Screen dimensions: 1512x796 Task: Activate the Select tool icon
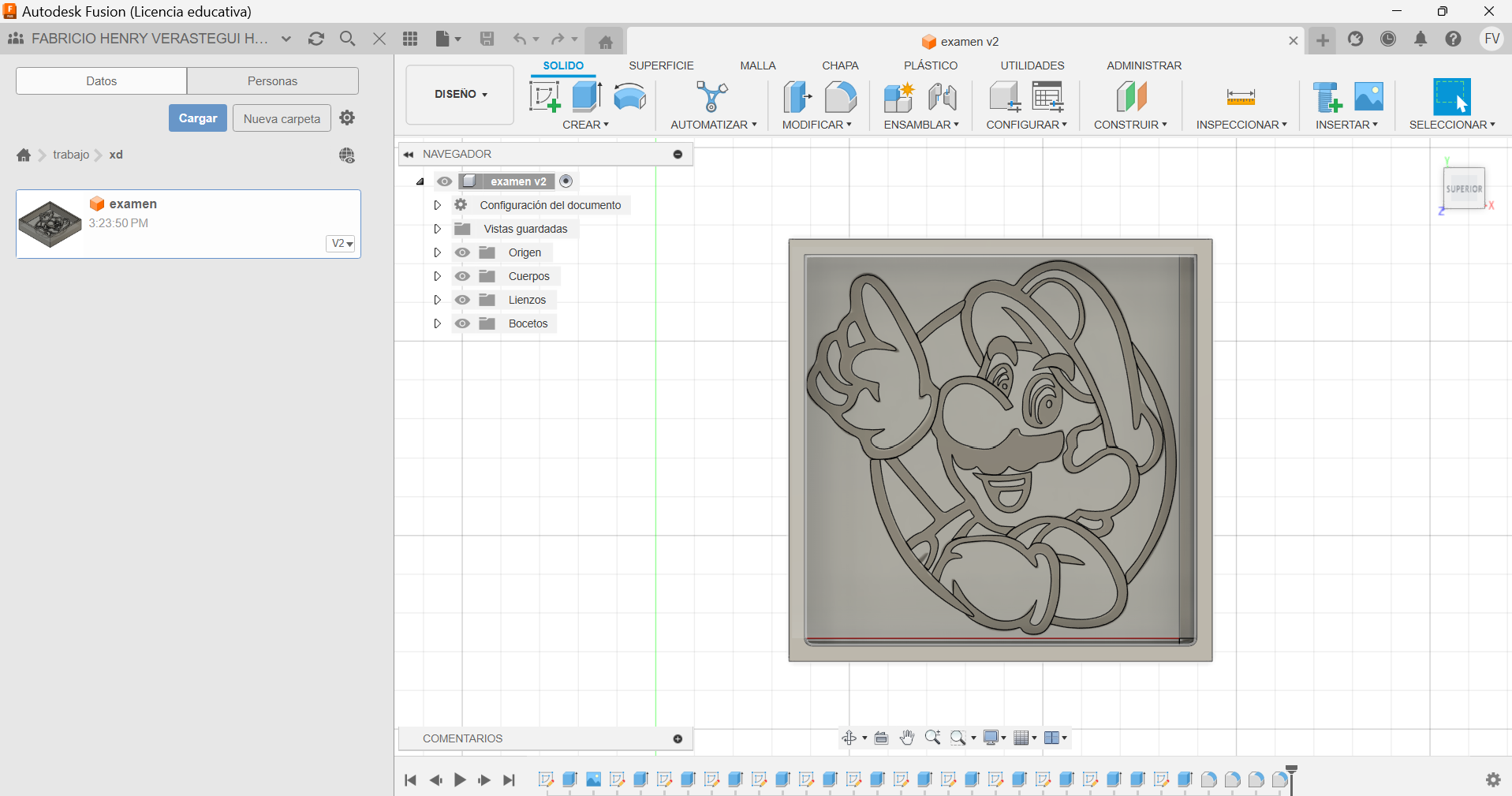tap(1452, 97)
